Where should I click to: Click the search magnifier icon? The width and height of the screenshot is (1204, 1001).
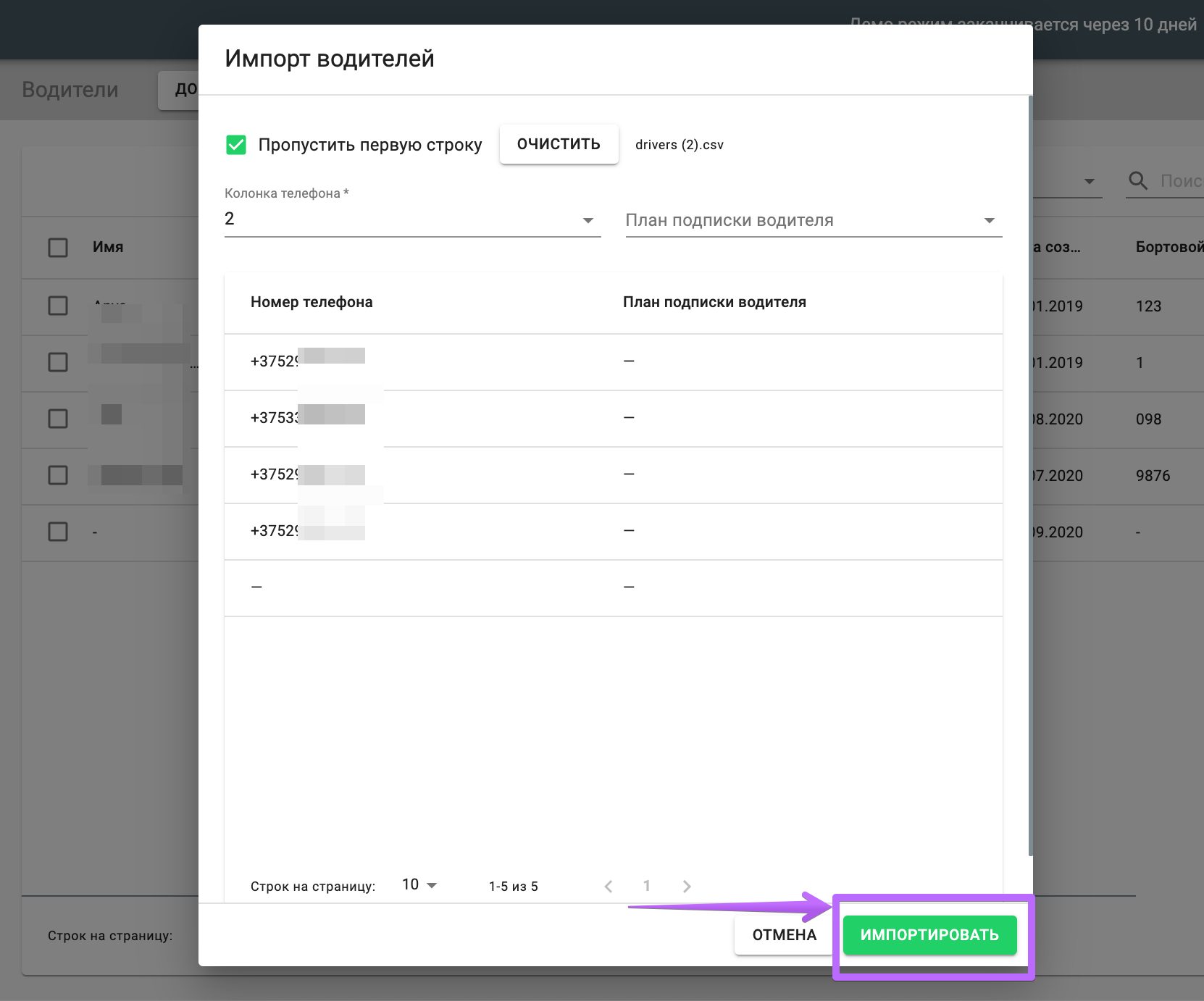[1138, 180]
